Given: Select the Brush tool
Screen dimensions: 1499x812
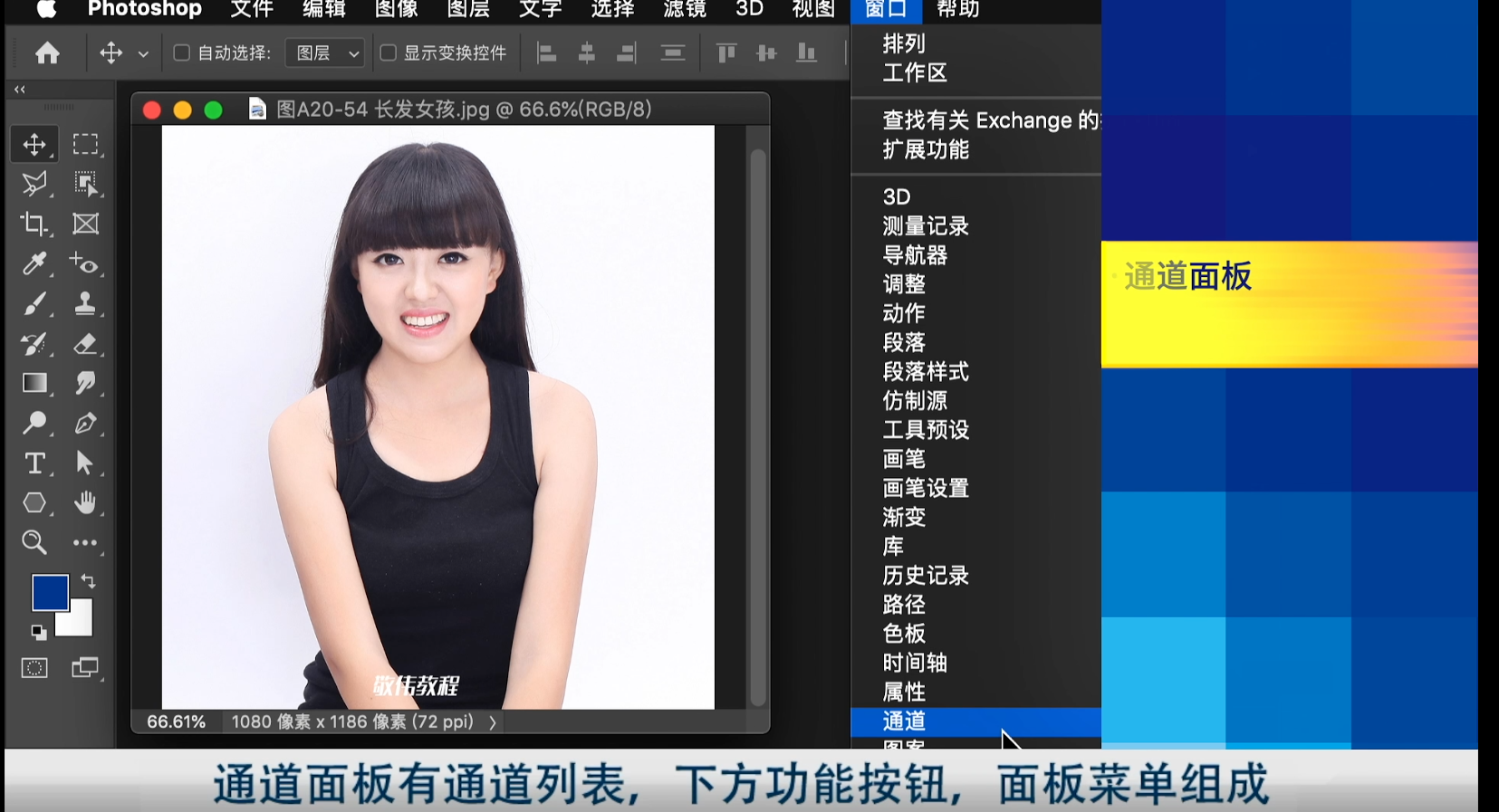Looking at the screenshot, I should [34, 303].
